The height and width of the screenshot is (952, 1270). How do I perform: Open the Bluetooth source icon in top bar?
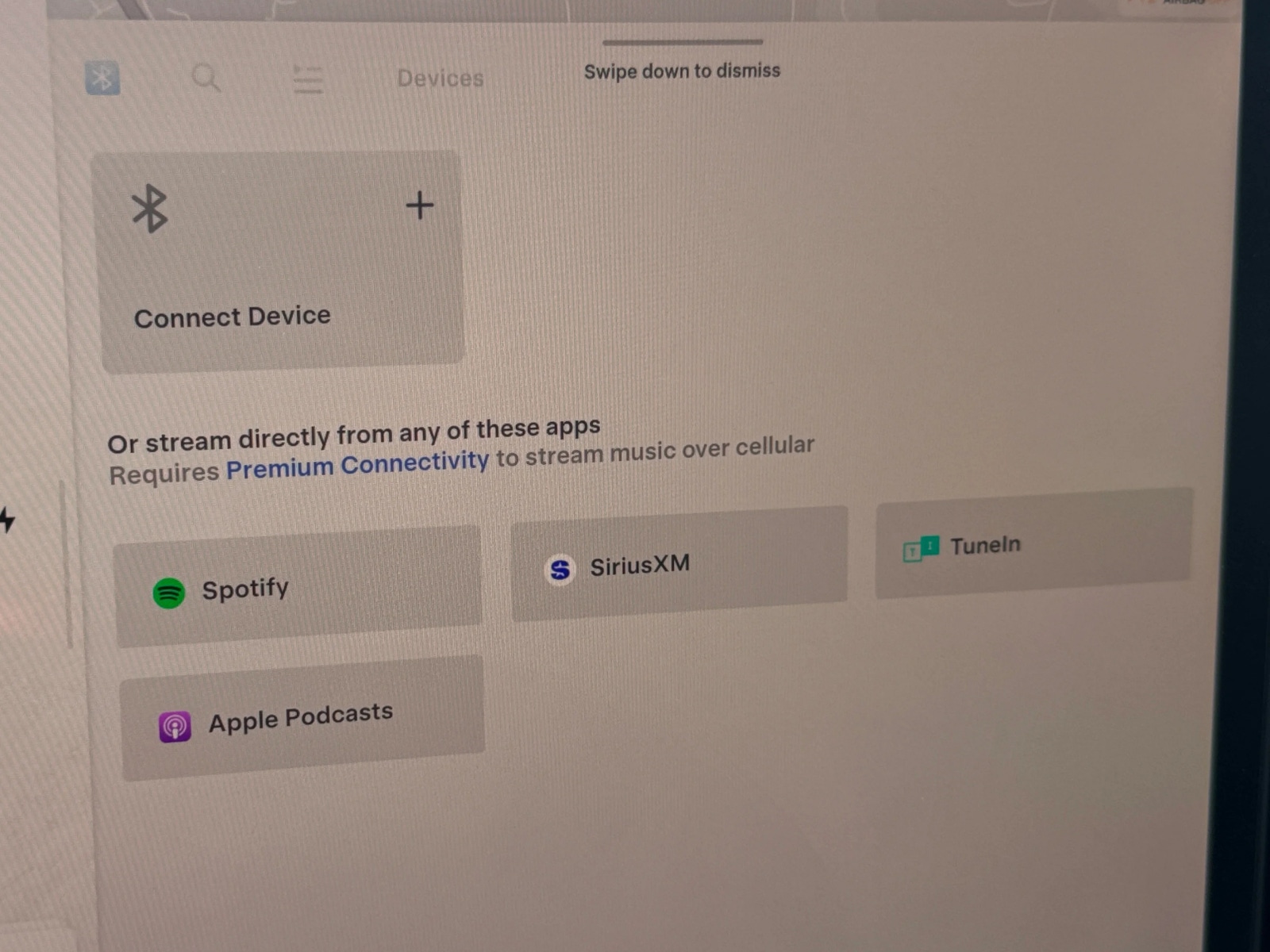coord(102,78)
